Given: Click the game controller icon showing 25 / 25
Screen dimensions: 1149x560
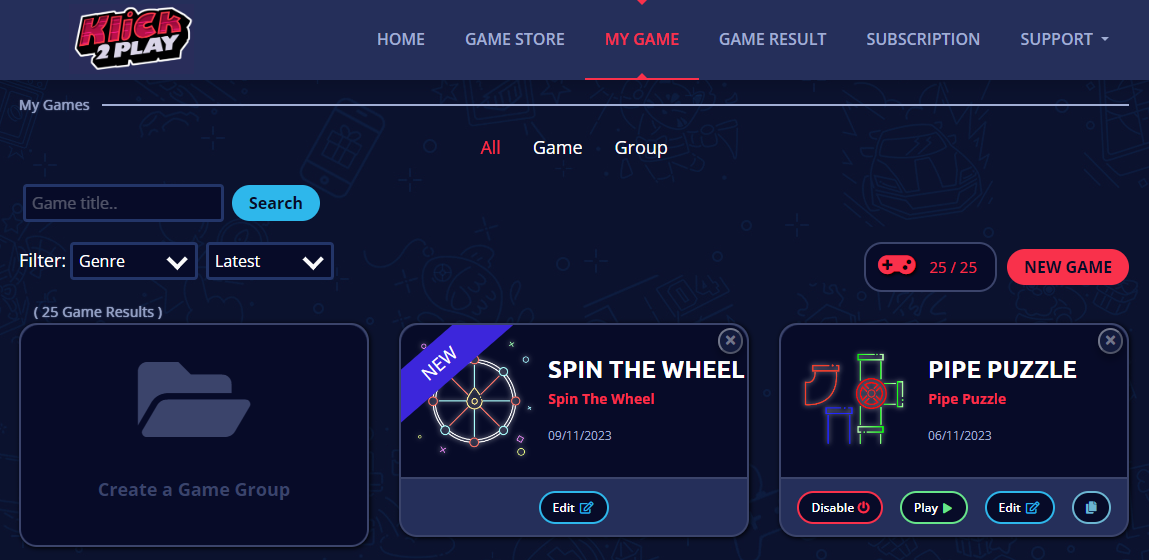Looking at the screenshot, I should (x=897, y=266).
